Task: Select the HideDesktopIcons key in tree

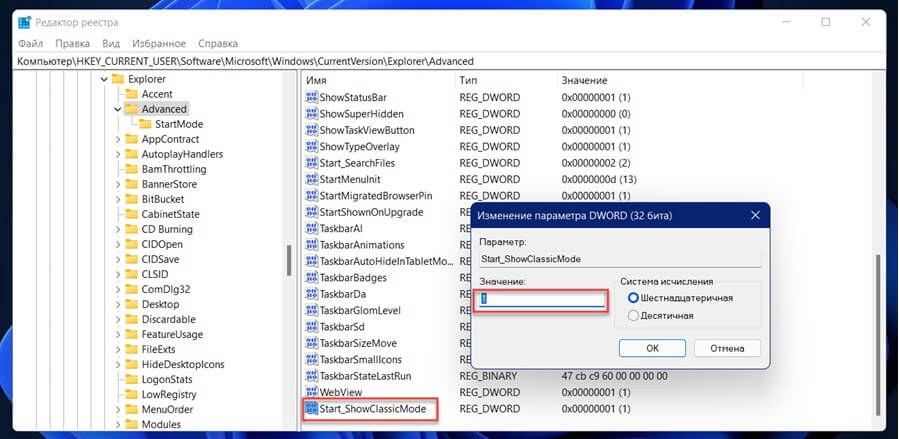Action: click(183, 364)
